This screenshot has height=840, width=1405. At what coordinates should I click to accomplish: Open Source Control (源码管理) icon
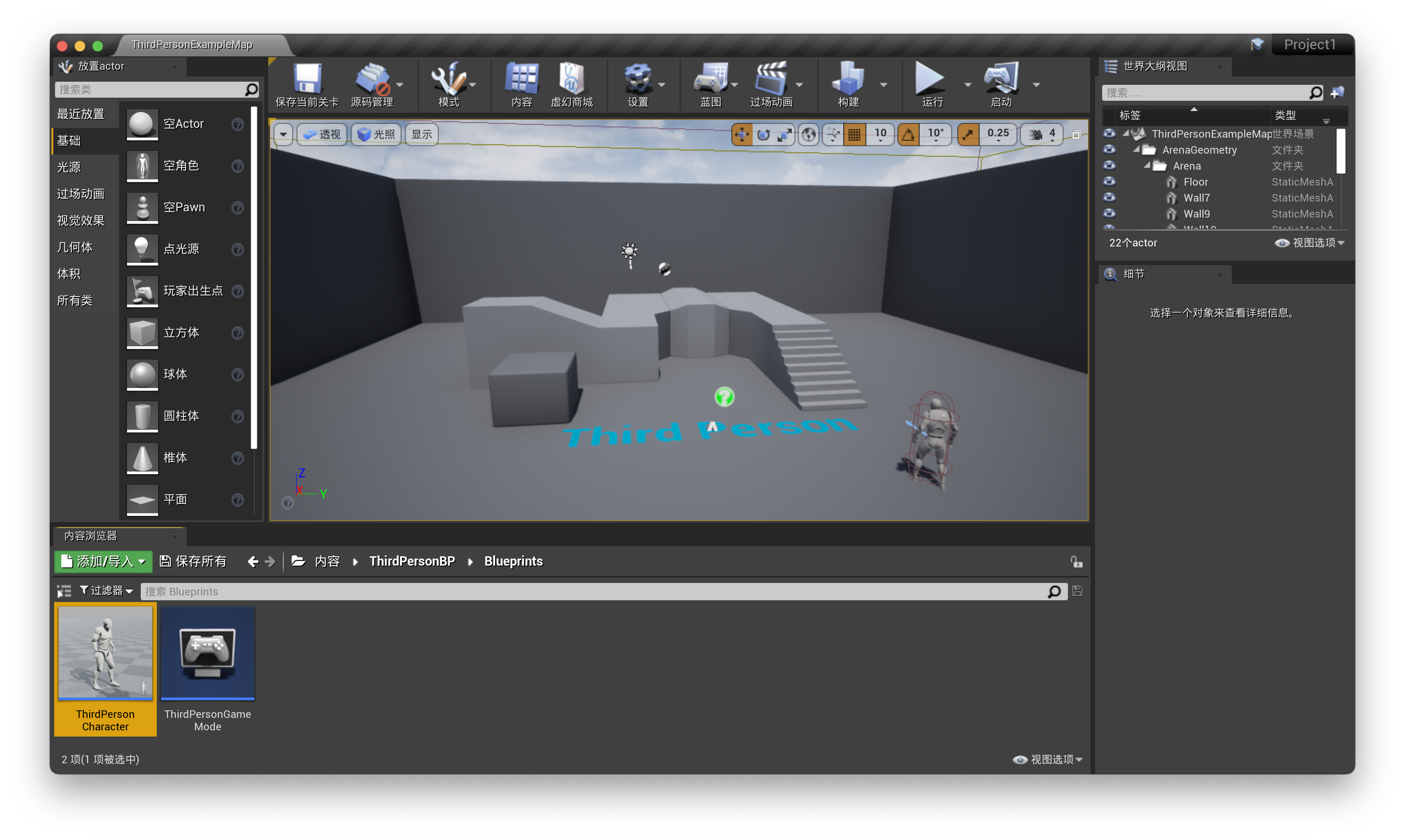(372, 78)
